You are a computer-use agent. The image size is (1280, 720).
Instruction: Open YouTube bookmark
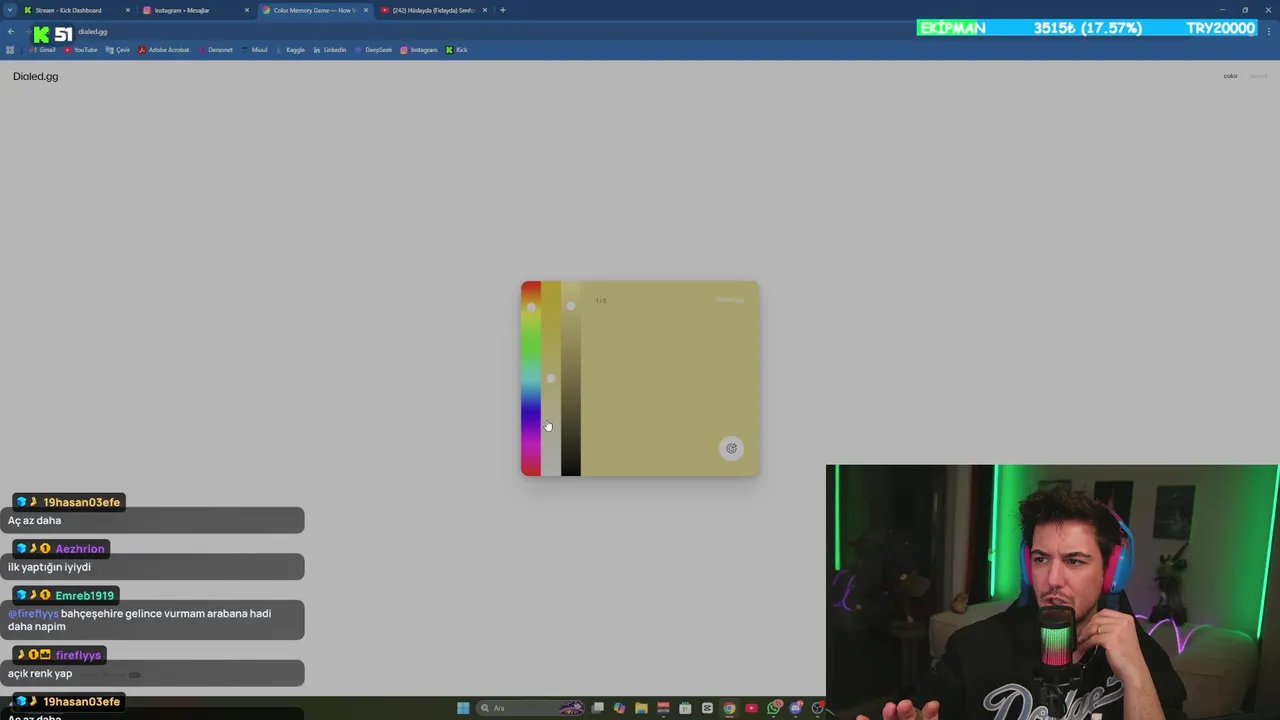click(81, 49)
